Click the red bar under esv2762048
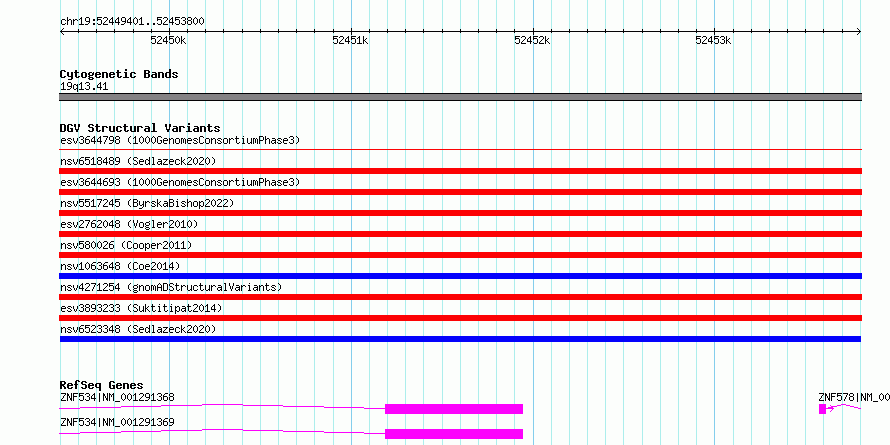Screen dimensions: 890x445 [460, 234]
